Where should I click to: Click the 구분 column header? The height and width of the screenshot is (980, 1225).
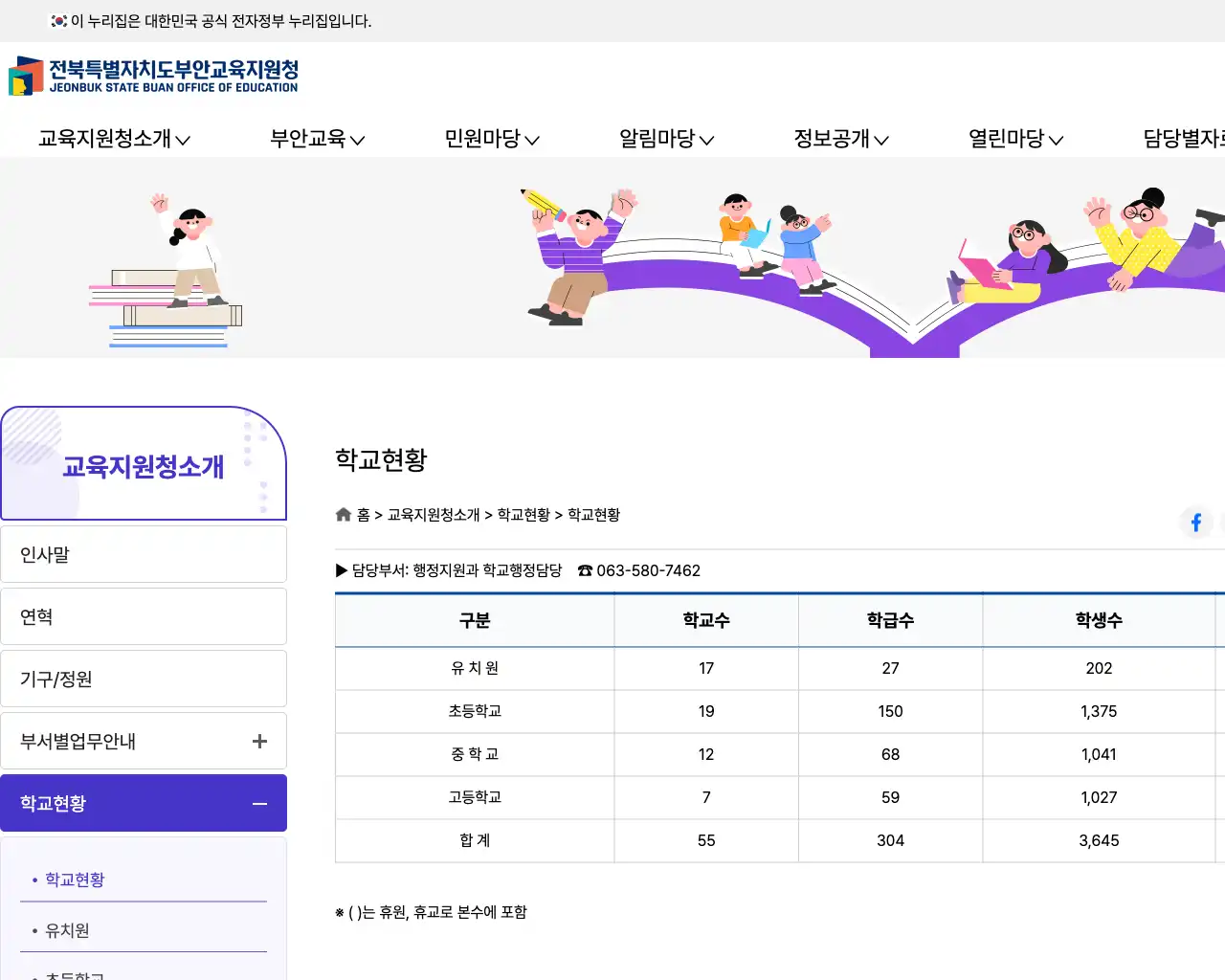click(475, 620)
